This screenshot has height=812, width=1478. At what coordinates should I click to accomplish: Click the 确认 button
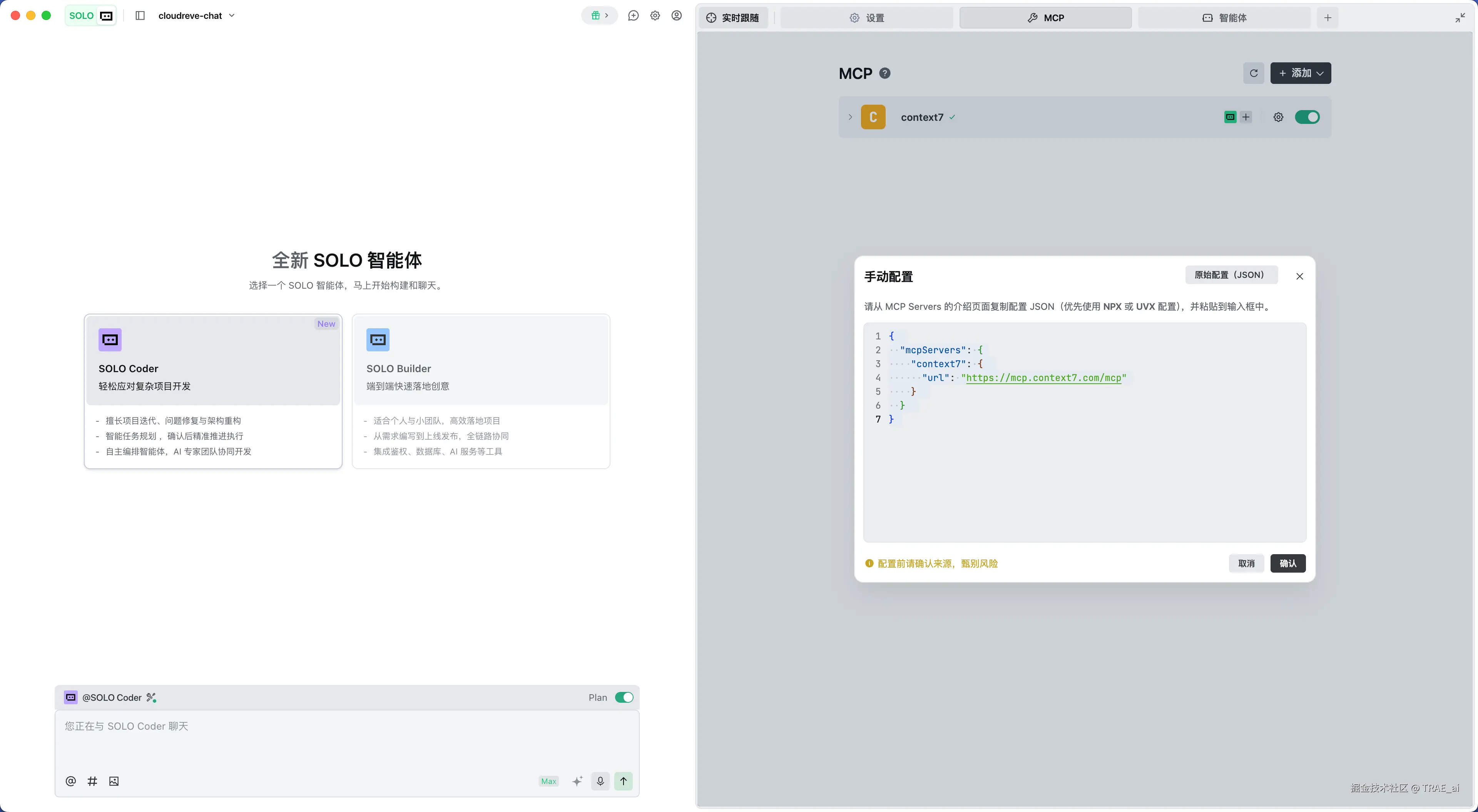coord(1287,563)
